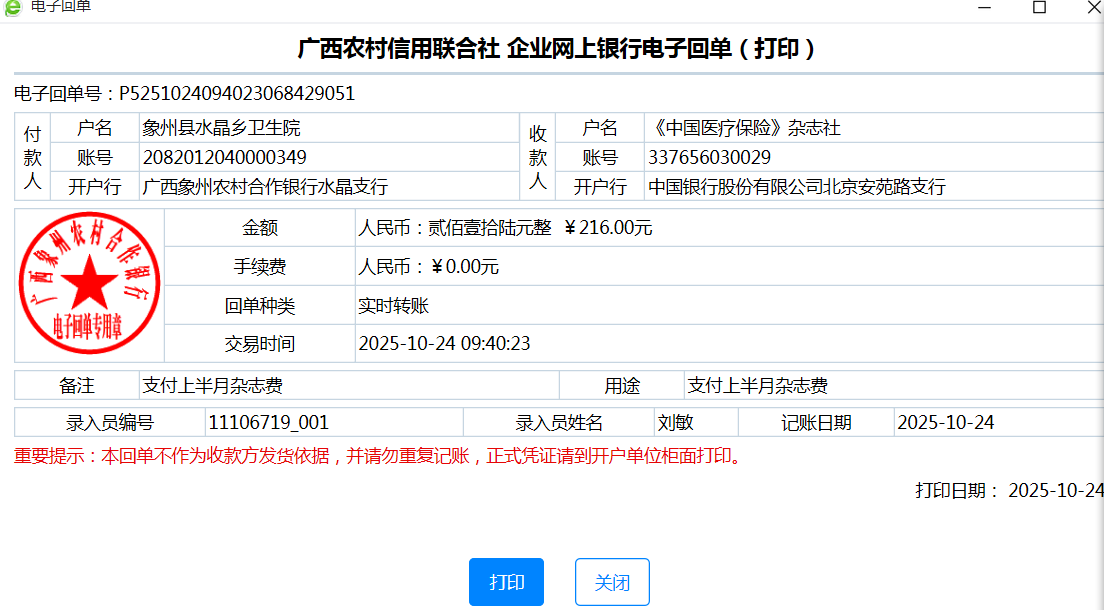1104x610 pixels.
Task: Maximize the 电子回单 window
Action: pos(1039,7)
